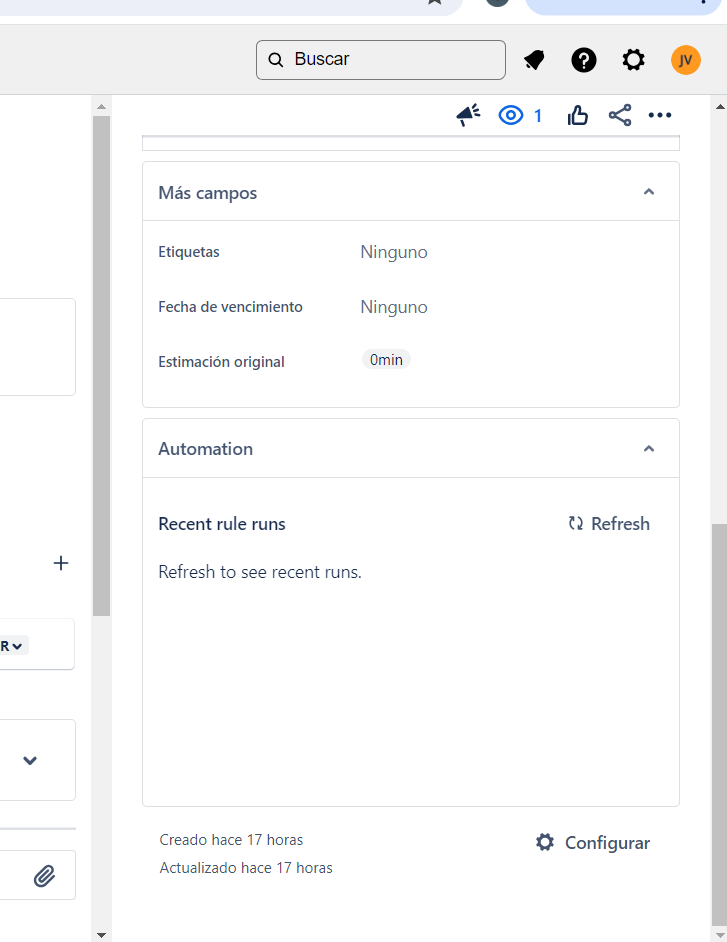The height and width of the screenshot is (942, 727).
Task: Click the feedback megaphone icon
Action: (468, 115)
